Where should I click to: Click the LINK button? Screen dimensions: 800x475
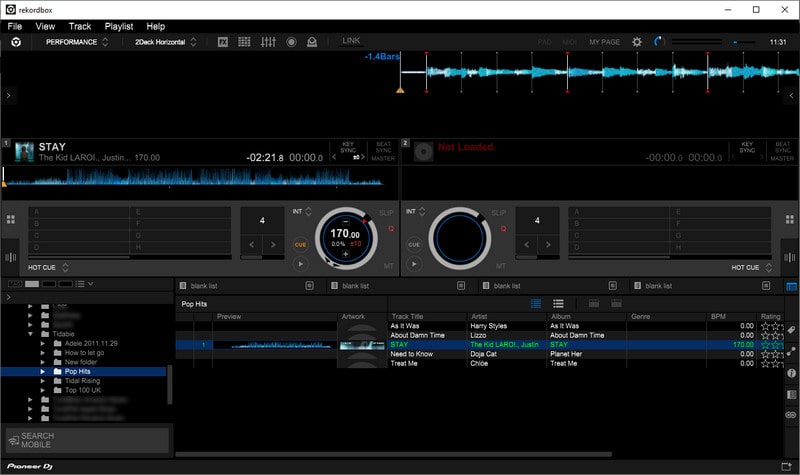351,41
